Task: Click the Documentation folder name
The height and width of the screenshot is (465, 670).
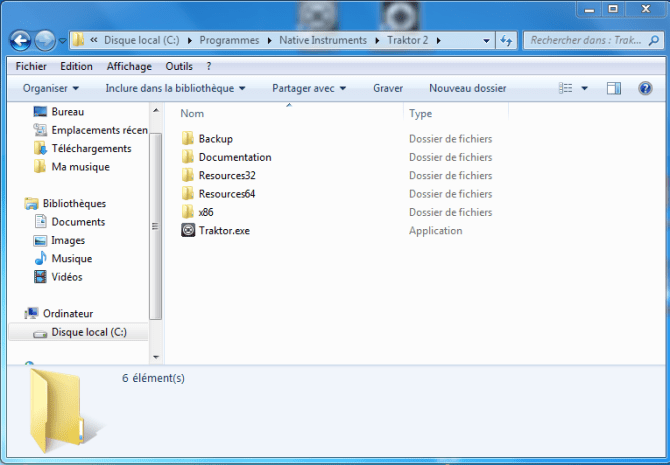Action: click(x=235, y=157)
